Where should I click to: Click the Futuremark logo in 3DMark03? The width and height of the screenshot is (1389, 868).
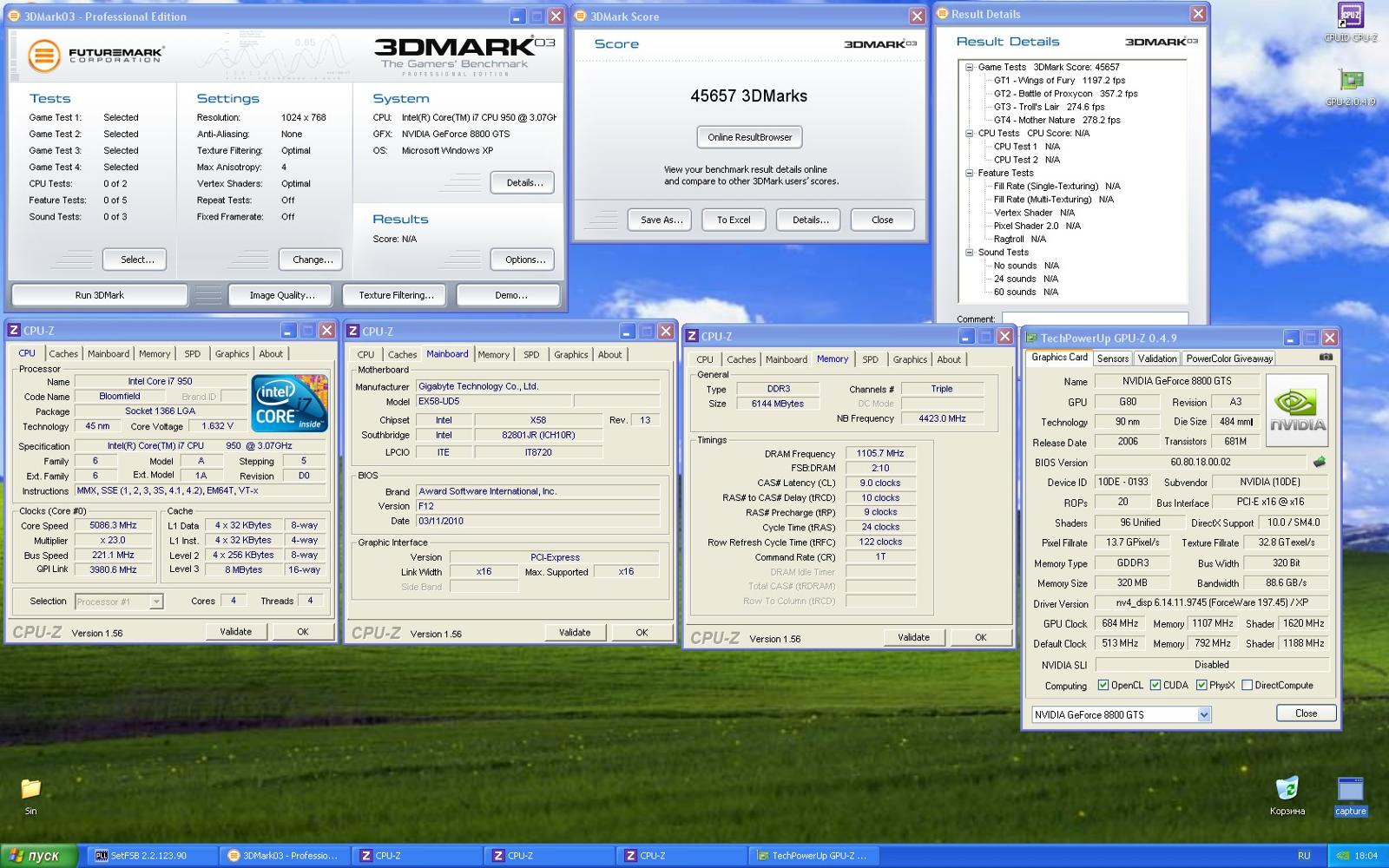click(95, 56)
